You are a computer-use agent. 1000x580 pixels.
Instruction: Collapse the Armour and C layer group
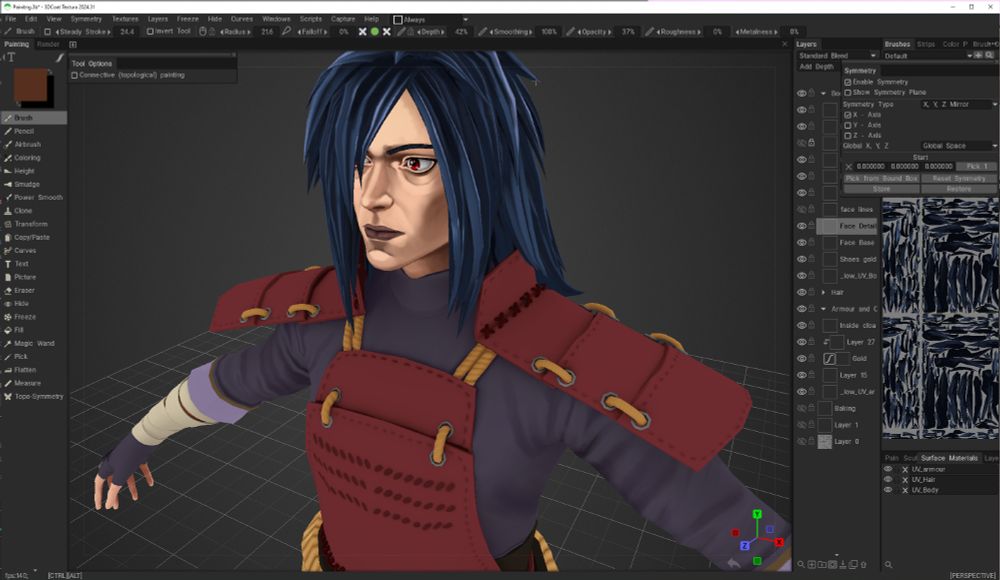tap(823, 309)
